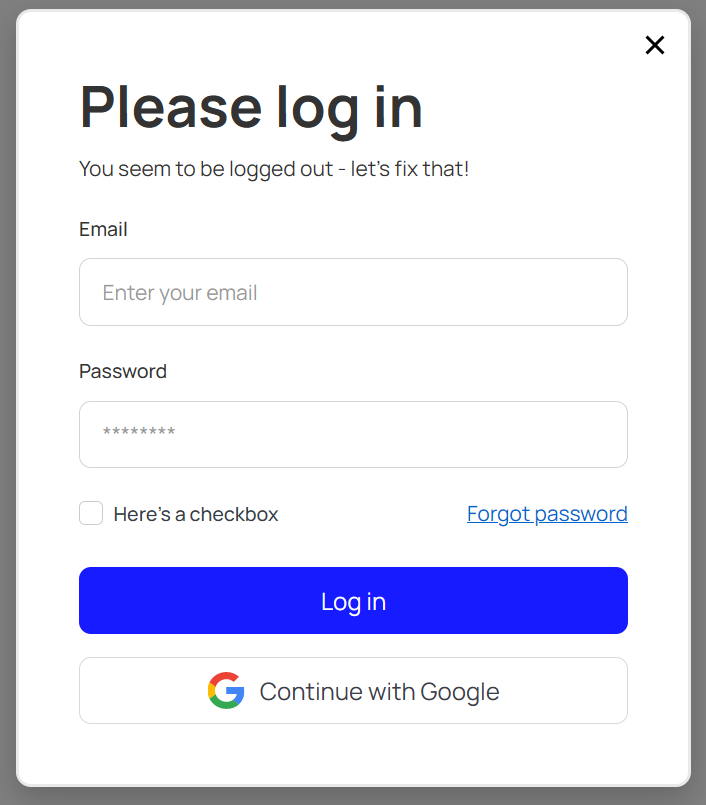
Task: Close the login dialog with the X icon
Action: [x=655, y=45]
